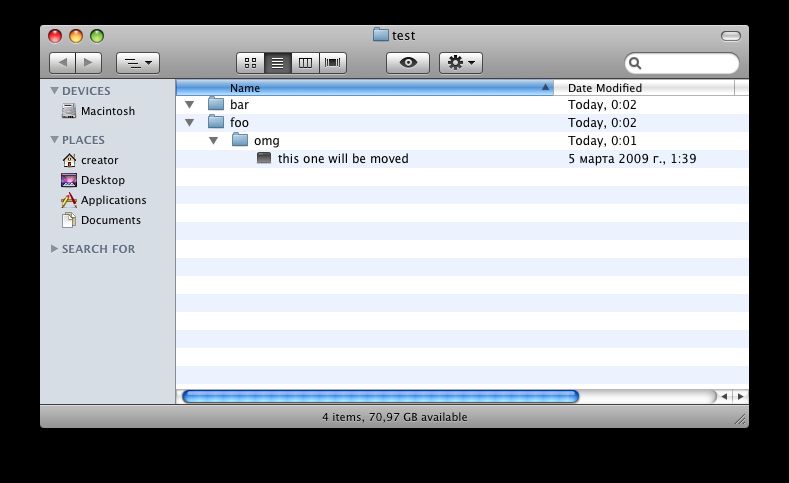Sort by Date Modified column header

[x=644, y=88]
